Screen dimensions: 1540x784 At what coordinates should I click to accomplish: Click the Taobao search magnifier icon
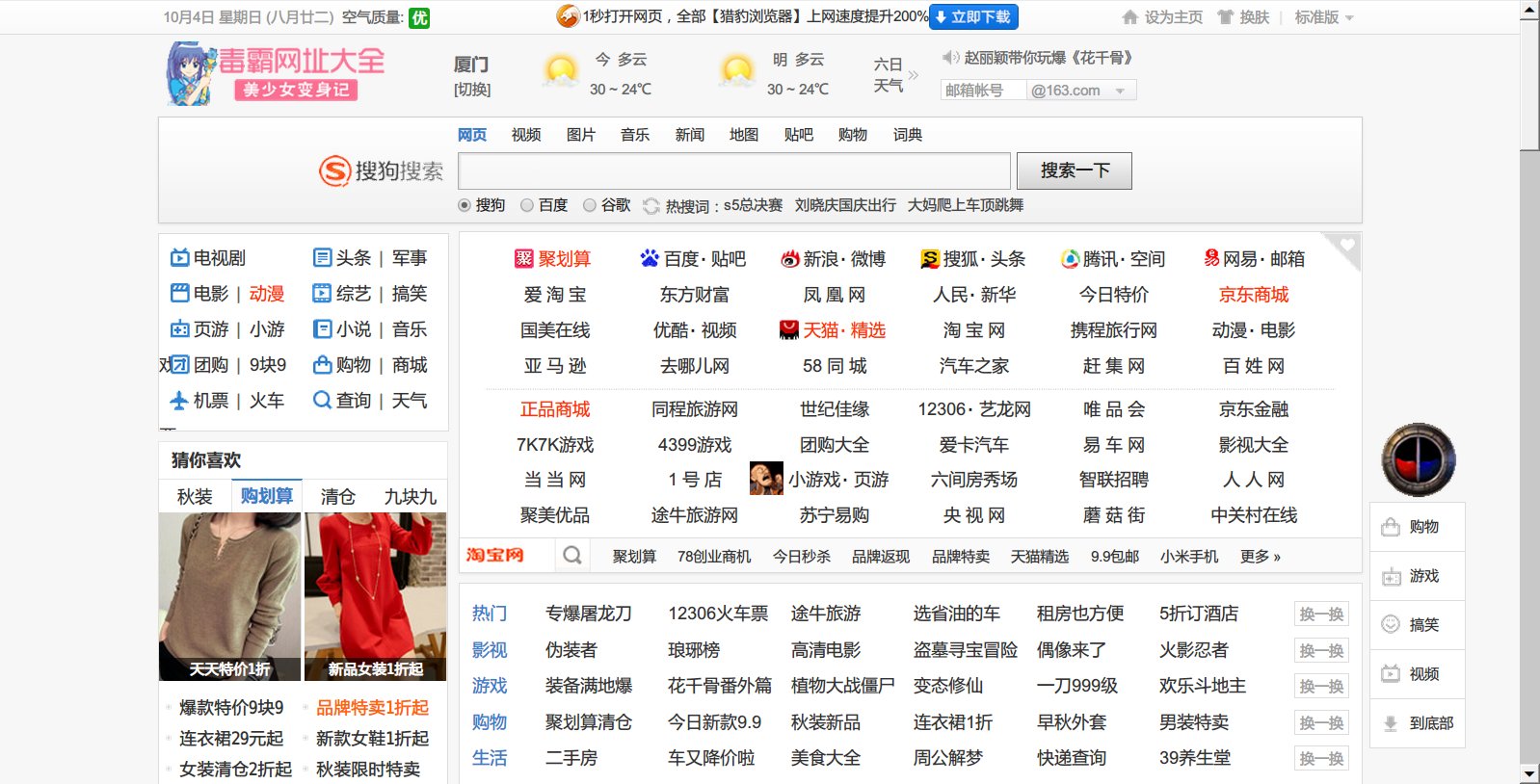point(572,555)
